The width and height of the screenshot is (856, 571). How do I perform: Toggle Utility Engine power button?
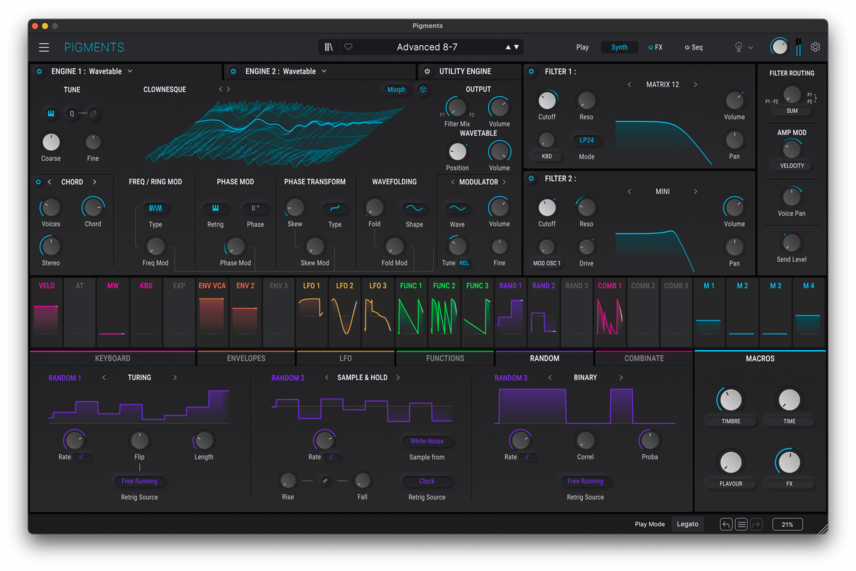click(x=427, y=72)
